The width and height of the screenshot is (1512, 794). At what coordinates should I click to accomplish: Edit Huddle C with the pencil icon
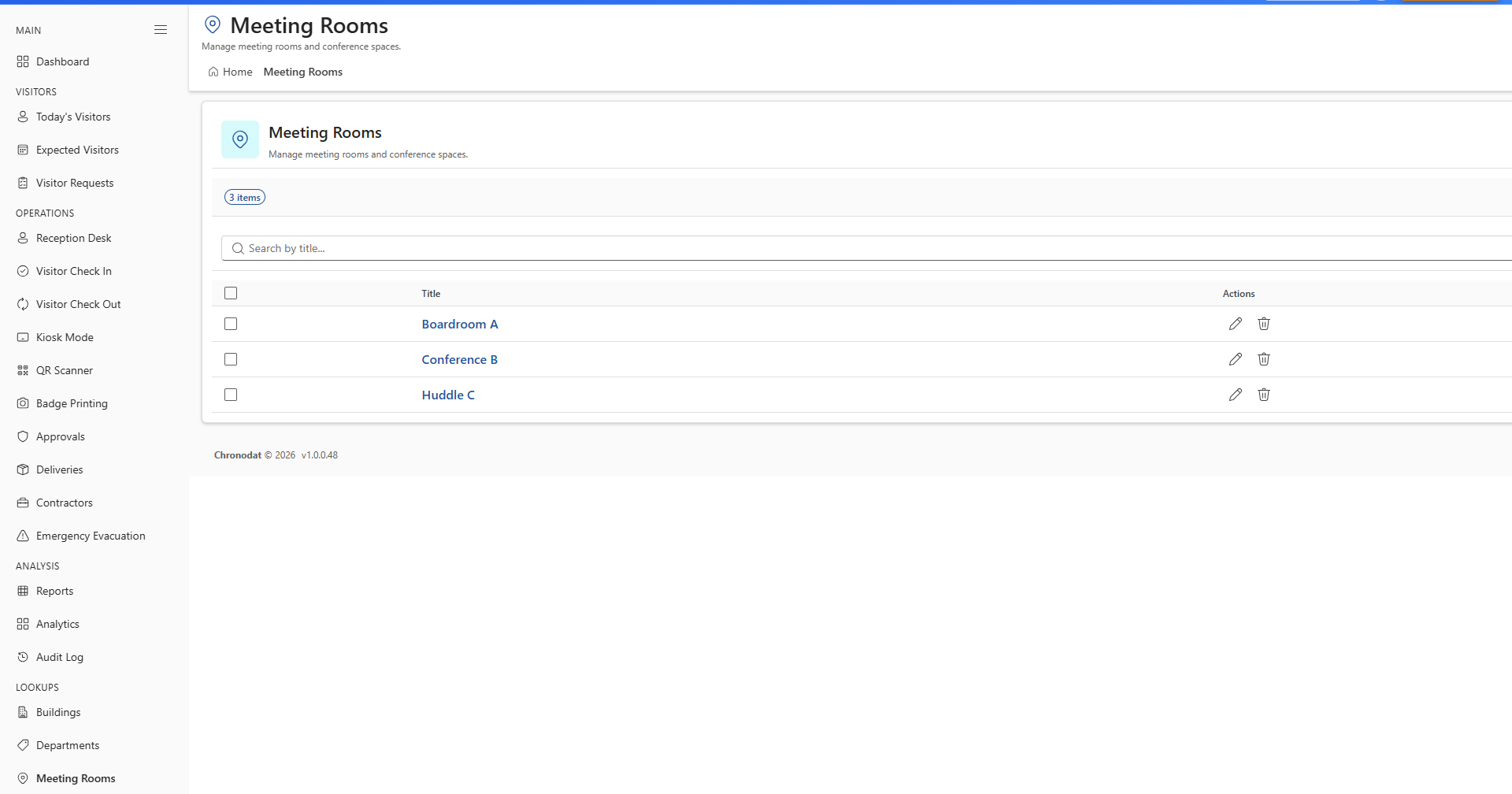(x=1236, y=395)
